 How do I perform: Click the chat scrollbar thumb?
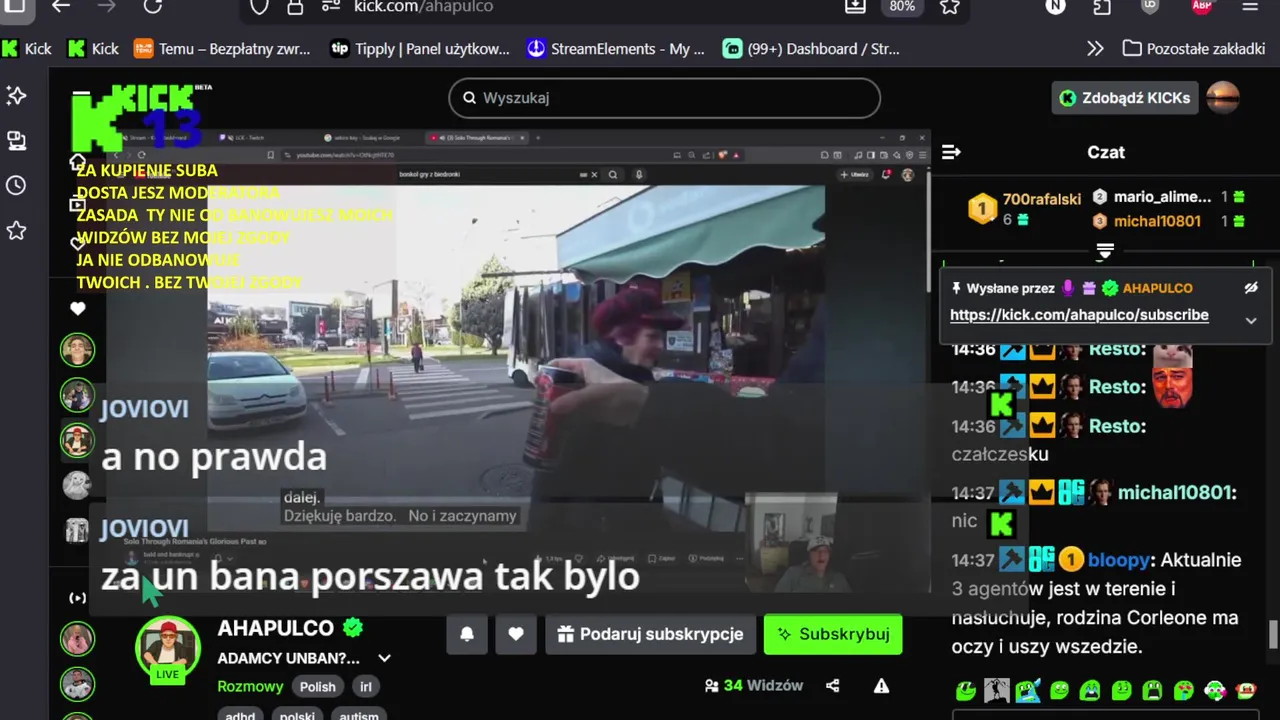coord(1273,634)
